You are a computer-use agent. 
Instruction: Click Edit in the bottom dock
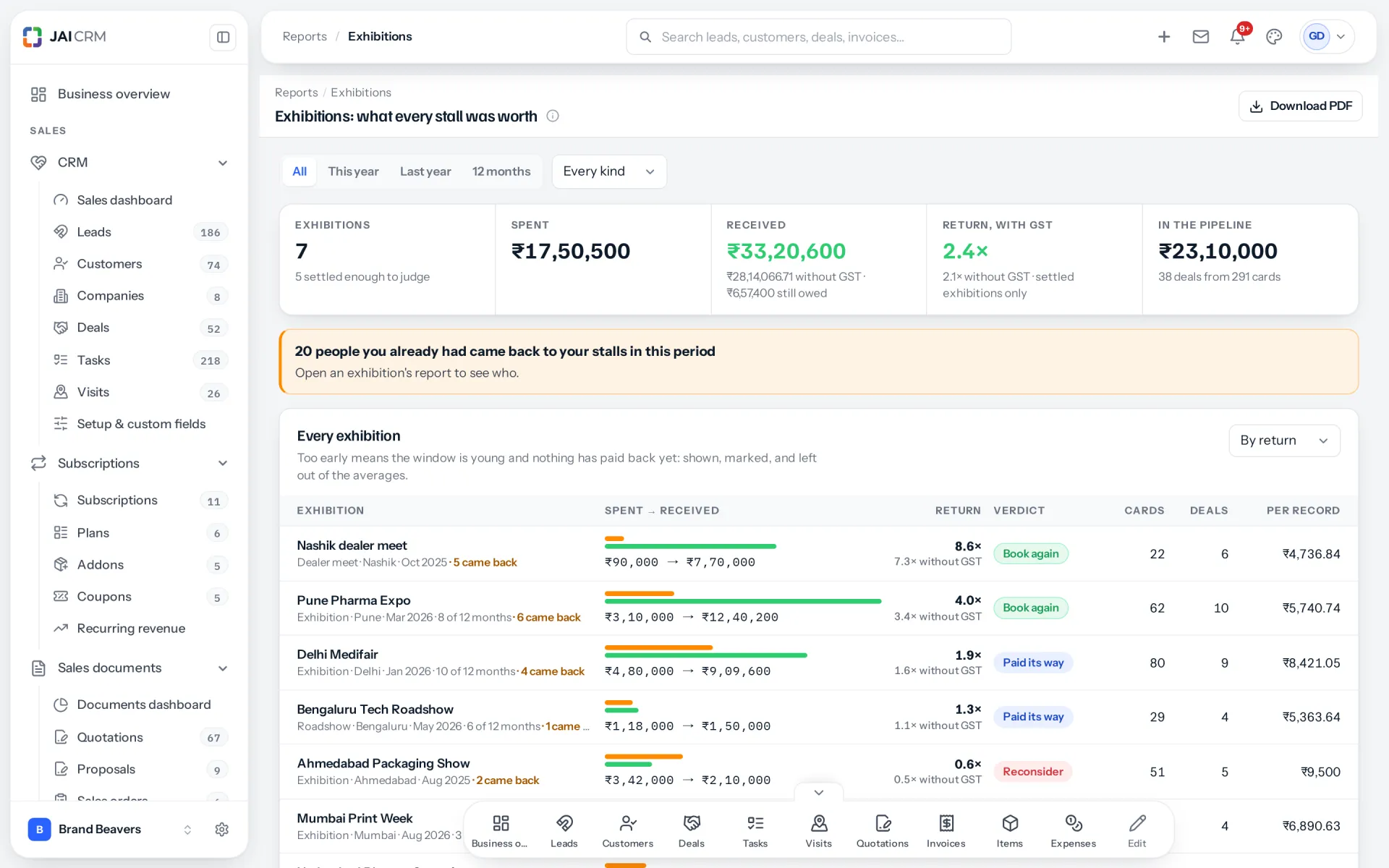1137,830
